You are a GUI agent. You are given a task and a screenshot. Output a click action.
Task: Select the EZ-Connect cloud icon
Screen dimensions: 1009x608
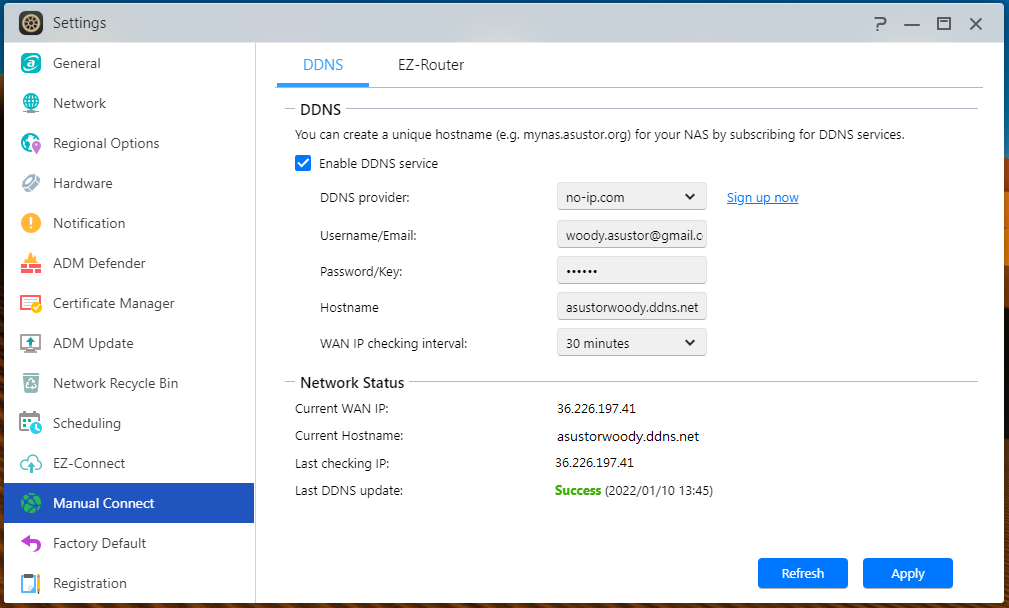click(31, 463)
